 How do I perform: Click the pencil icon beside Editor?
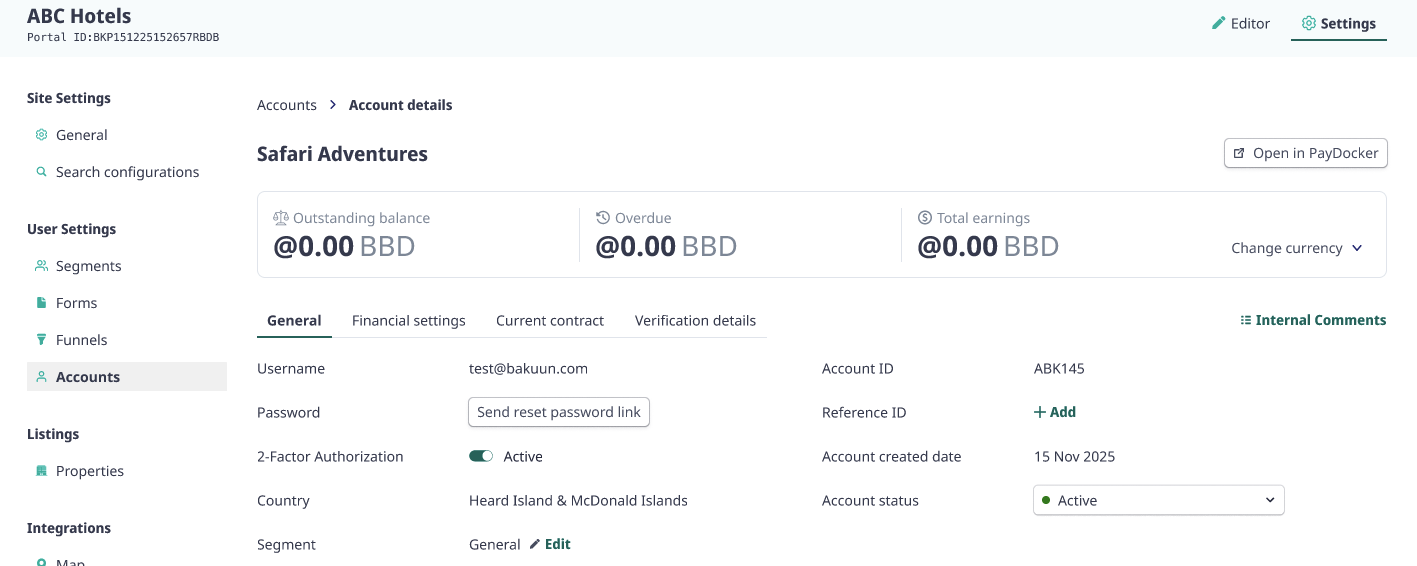coord(1218,23)
